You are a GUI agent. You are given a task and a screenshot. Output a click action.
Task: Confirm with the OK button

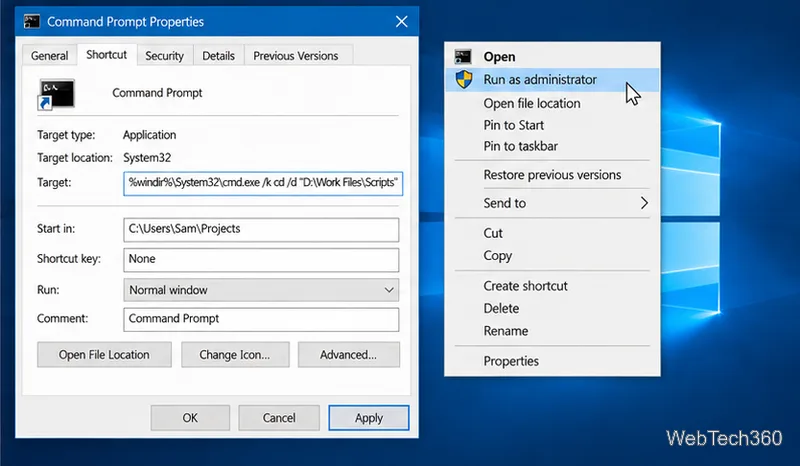click(190, 418)
